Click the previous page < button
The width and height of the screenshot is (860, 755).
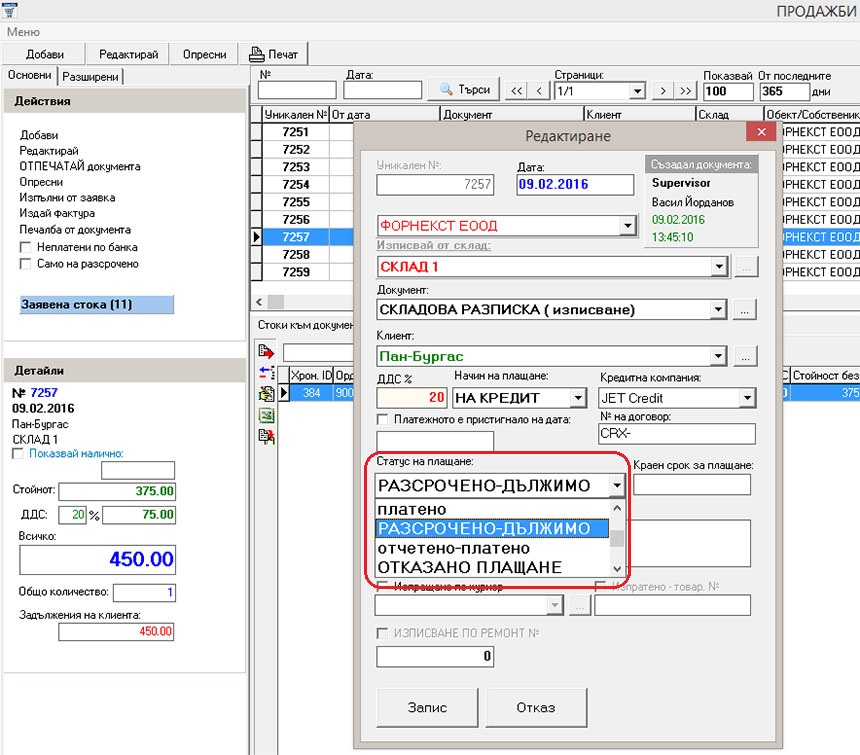pos(539,91)
